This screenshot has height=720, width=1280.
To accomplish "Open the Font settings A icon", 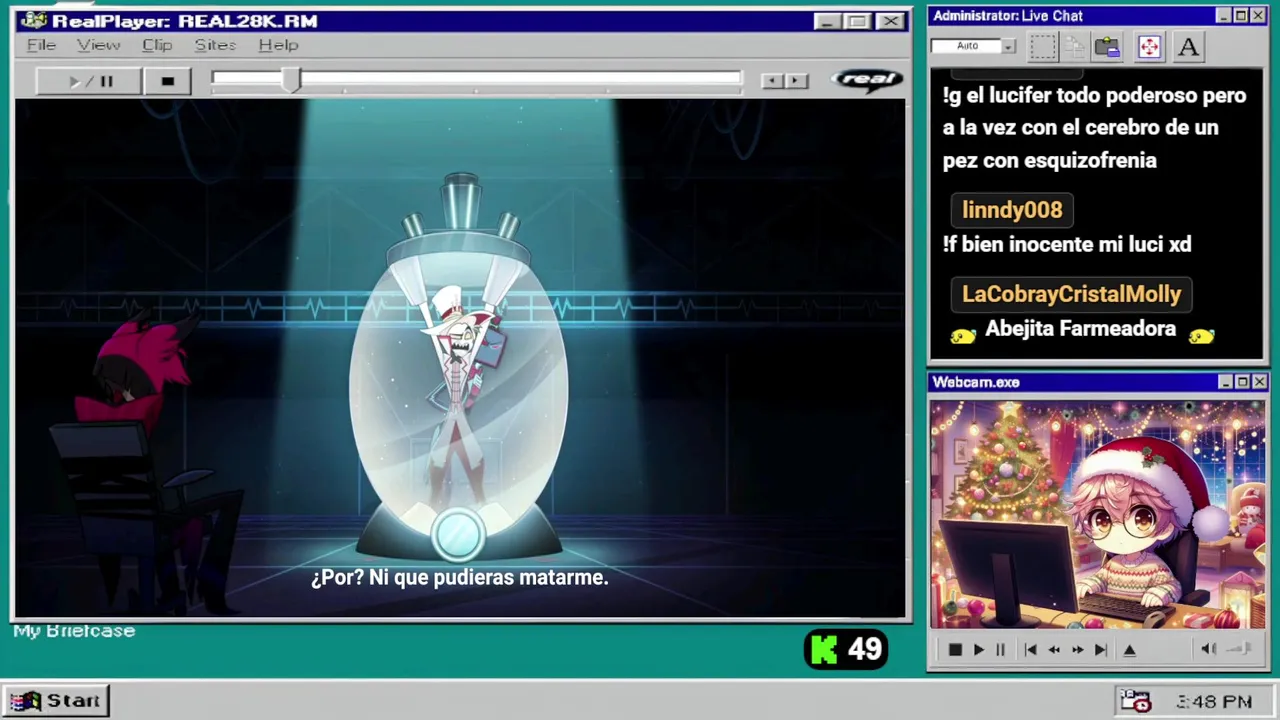I will 1188,47.
